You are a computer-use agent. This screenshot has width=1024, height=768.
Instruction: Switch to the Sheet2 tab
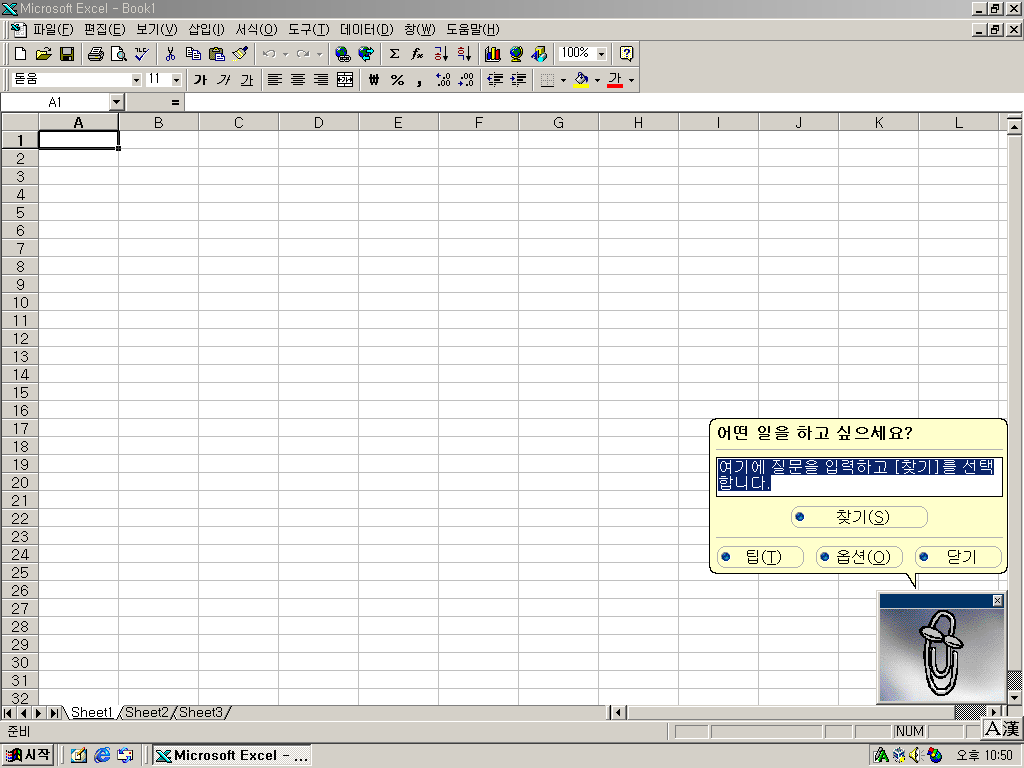(x=147, y=712)
